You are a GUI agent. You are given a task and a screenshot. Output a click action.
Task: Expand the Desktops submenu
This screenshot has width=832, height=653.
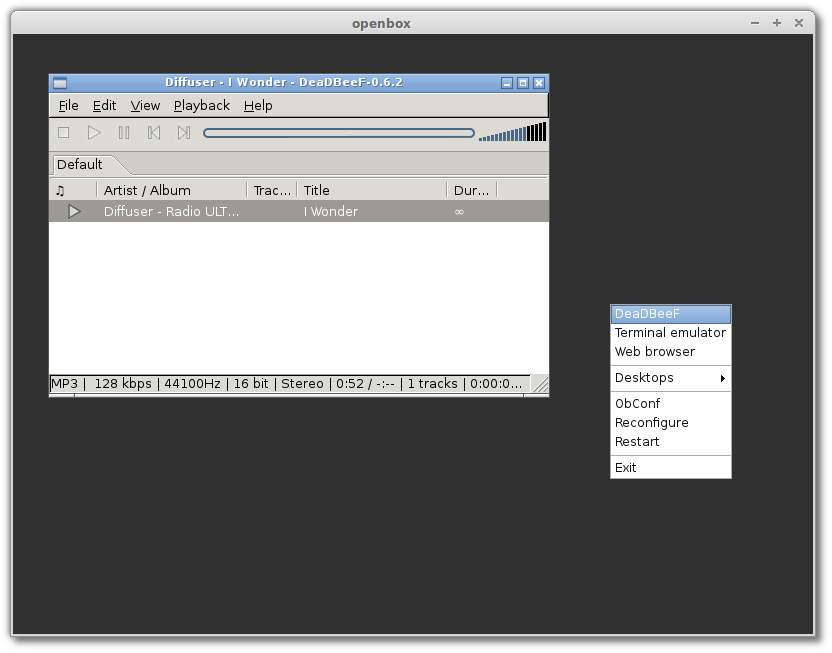(x=671, y=378)
